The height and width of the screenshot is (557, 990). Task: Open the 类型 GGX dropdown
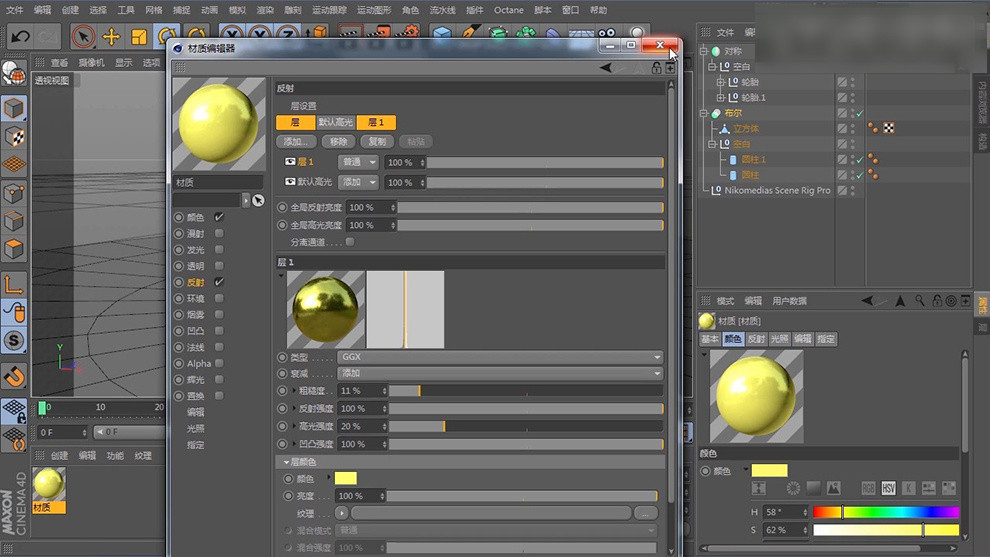click(500, 357)
